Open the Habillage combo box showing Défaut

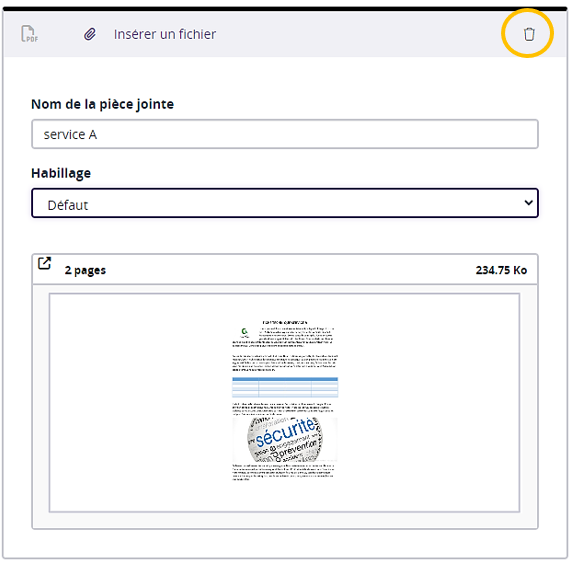[x=285, y=203]
